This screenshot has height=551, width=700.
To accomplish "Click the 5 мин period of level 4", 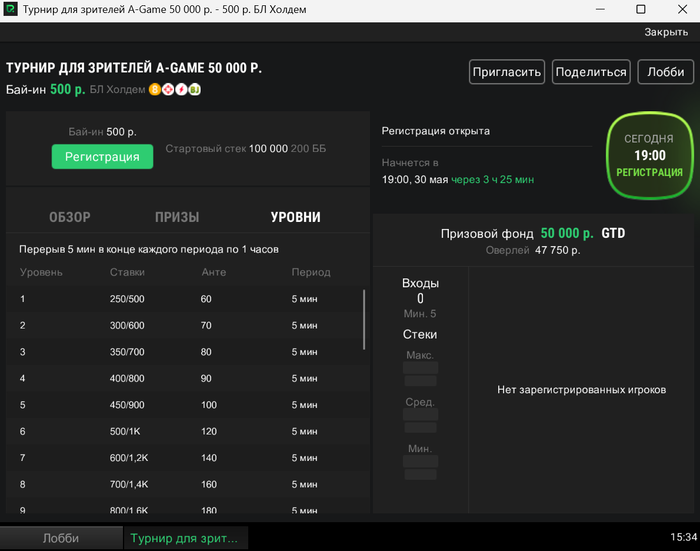I will point(304,379).
